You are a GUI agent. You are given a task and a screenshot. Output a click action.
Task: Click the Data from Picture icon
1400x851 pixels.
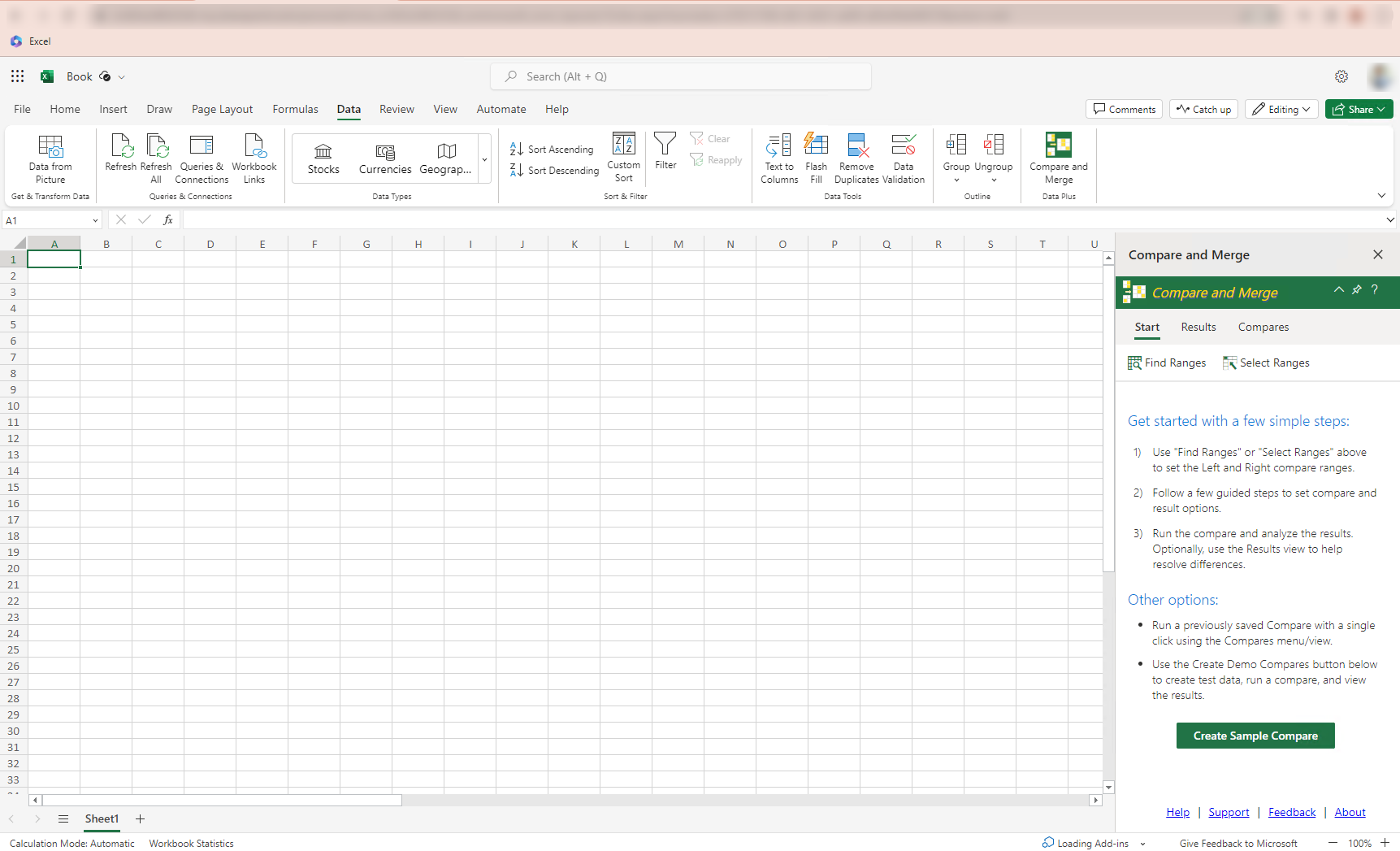pyautogui.click(x=50, y=147)
